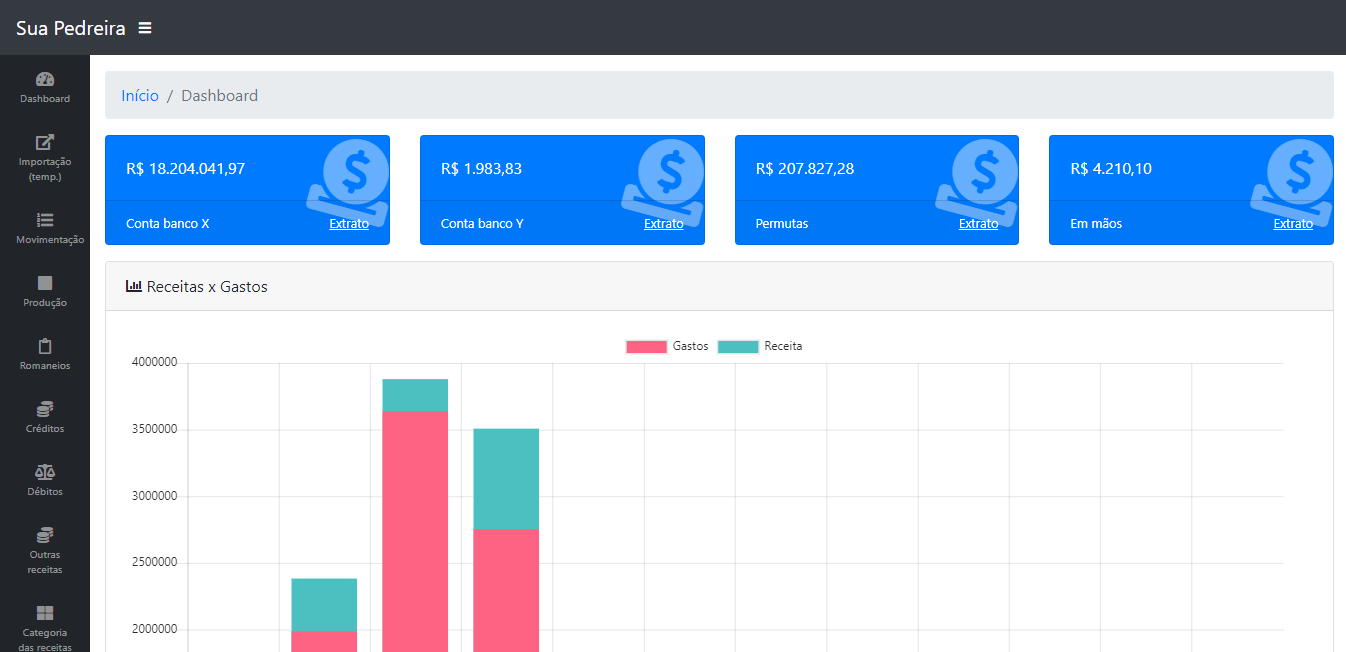Toggle Receita dataset in chart legend
Screen dimensions: 1346x652
point(760,346)
